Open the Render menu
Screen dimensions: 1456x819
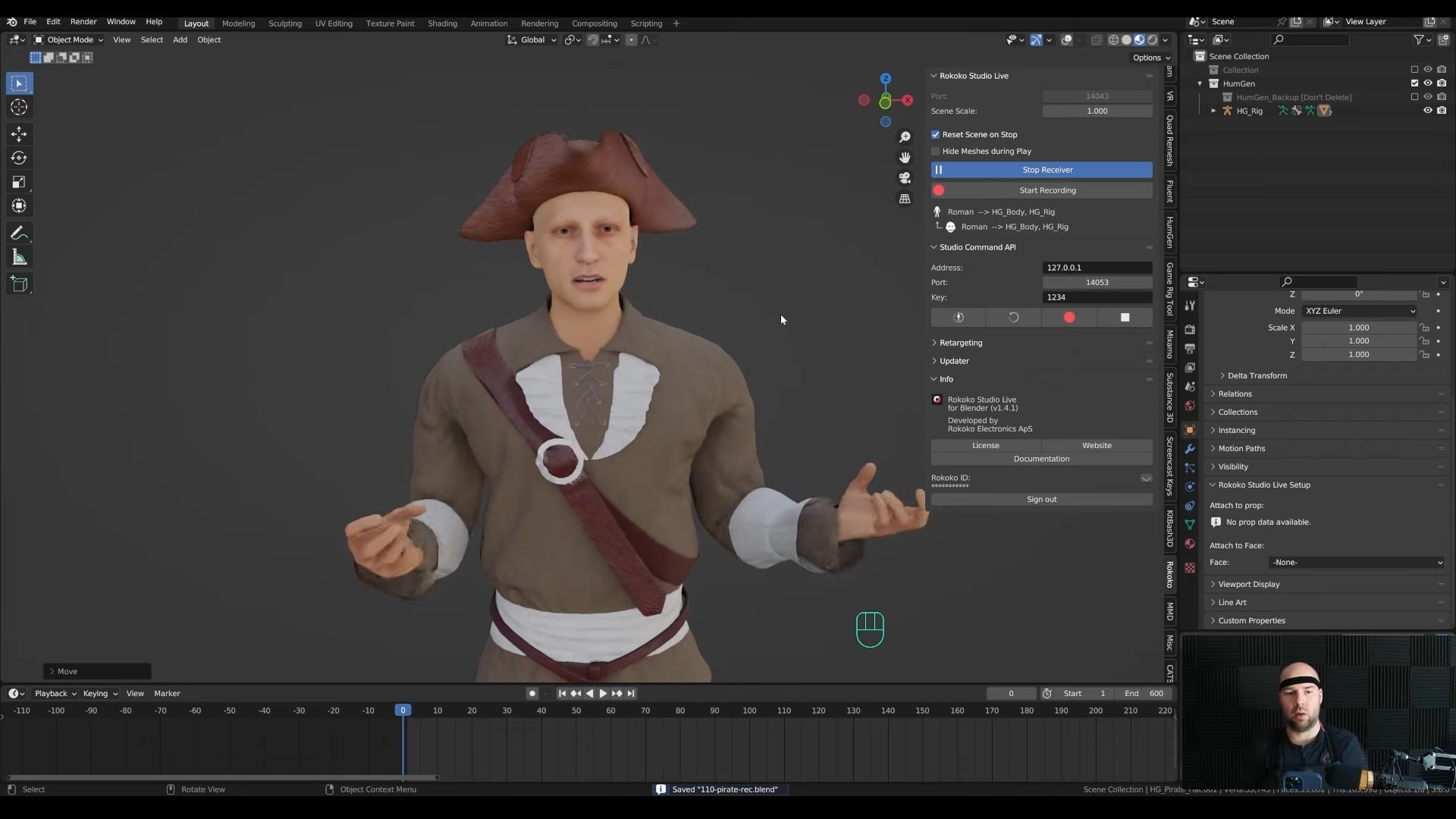point(83,22)
